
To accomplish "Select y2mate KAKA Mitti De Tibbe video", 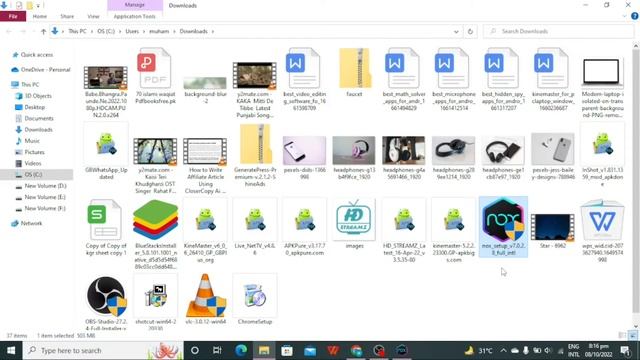I will point(255,90).
